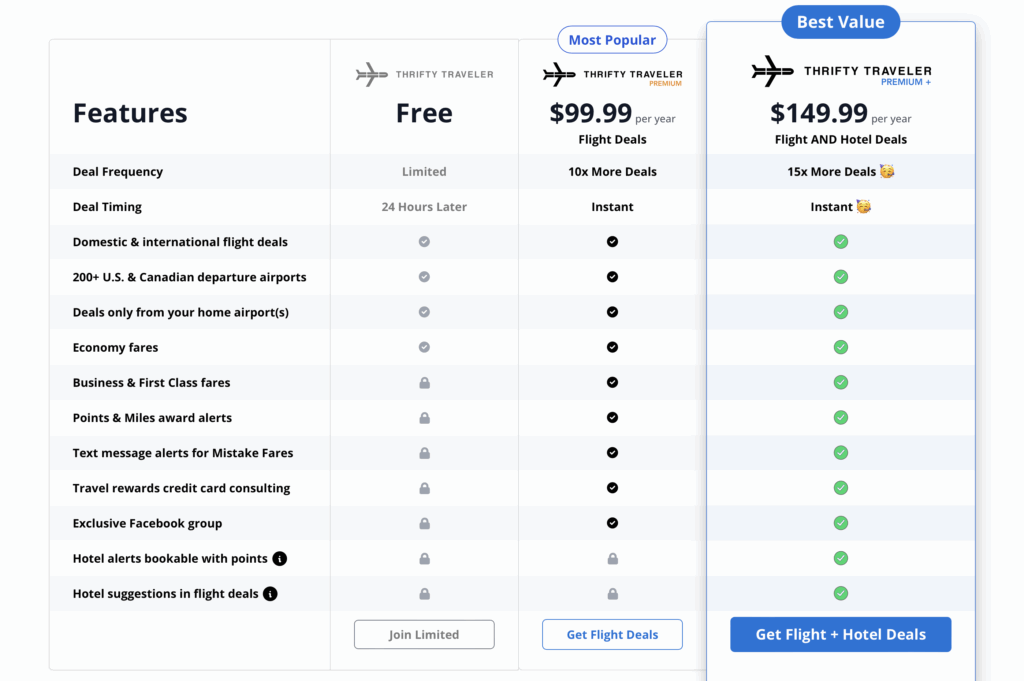The height and width of the screenshot is (681, 1024).
Task: Click Premium black check for Points & Miles award alerts
Action: (612, 418)
